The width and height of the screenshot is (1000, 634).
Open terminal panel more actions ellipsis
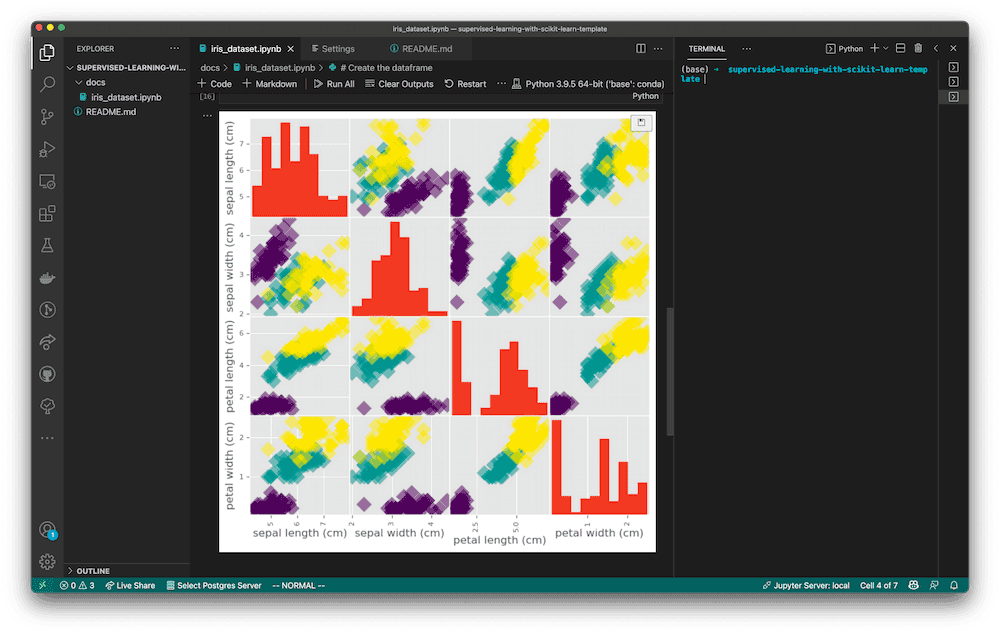pos(747,48)
